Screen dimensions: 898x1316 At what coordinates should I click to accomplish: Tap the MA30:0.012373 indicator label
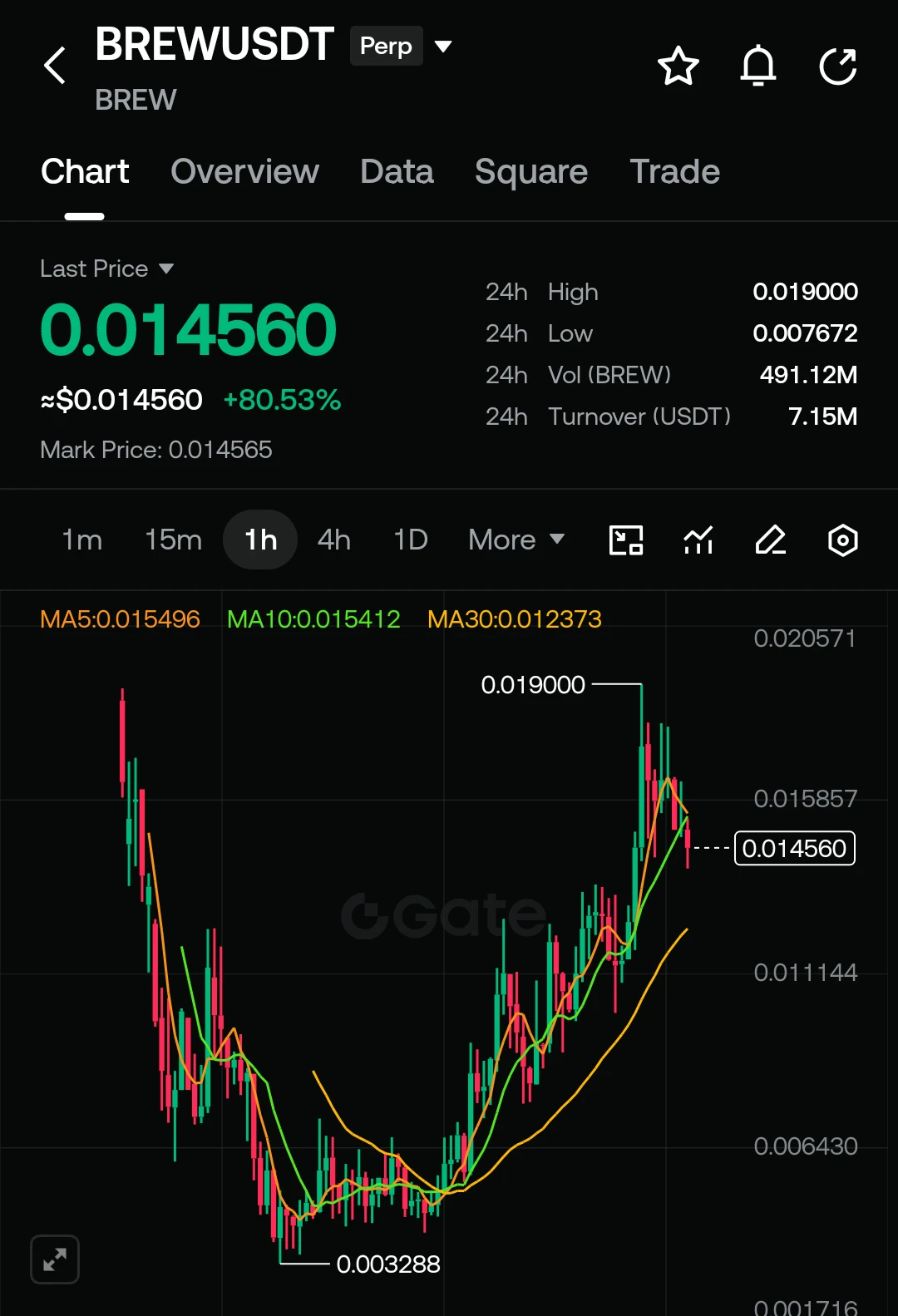point(515,619)
